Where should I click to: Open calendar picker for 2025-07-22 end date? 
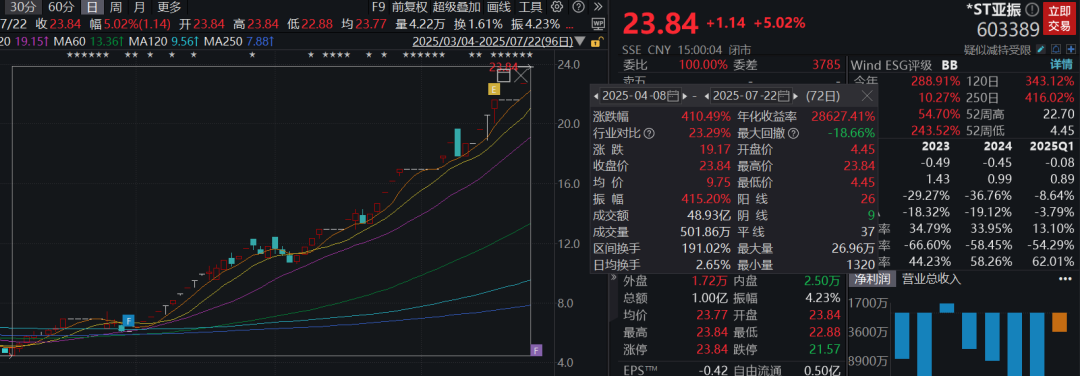coord(785,95)
